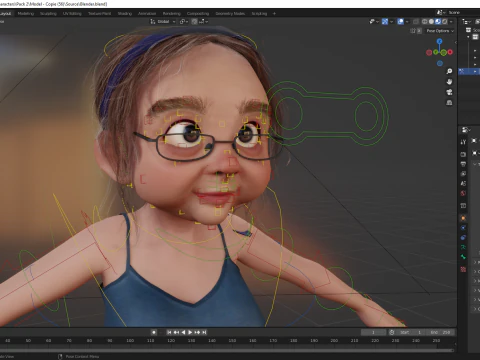
Task: Toggle auto keying record button
Action: 154,332
